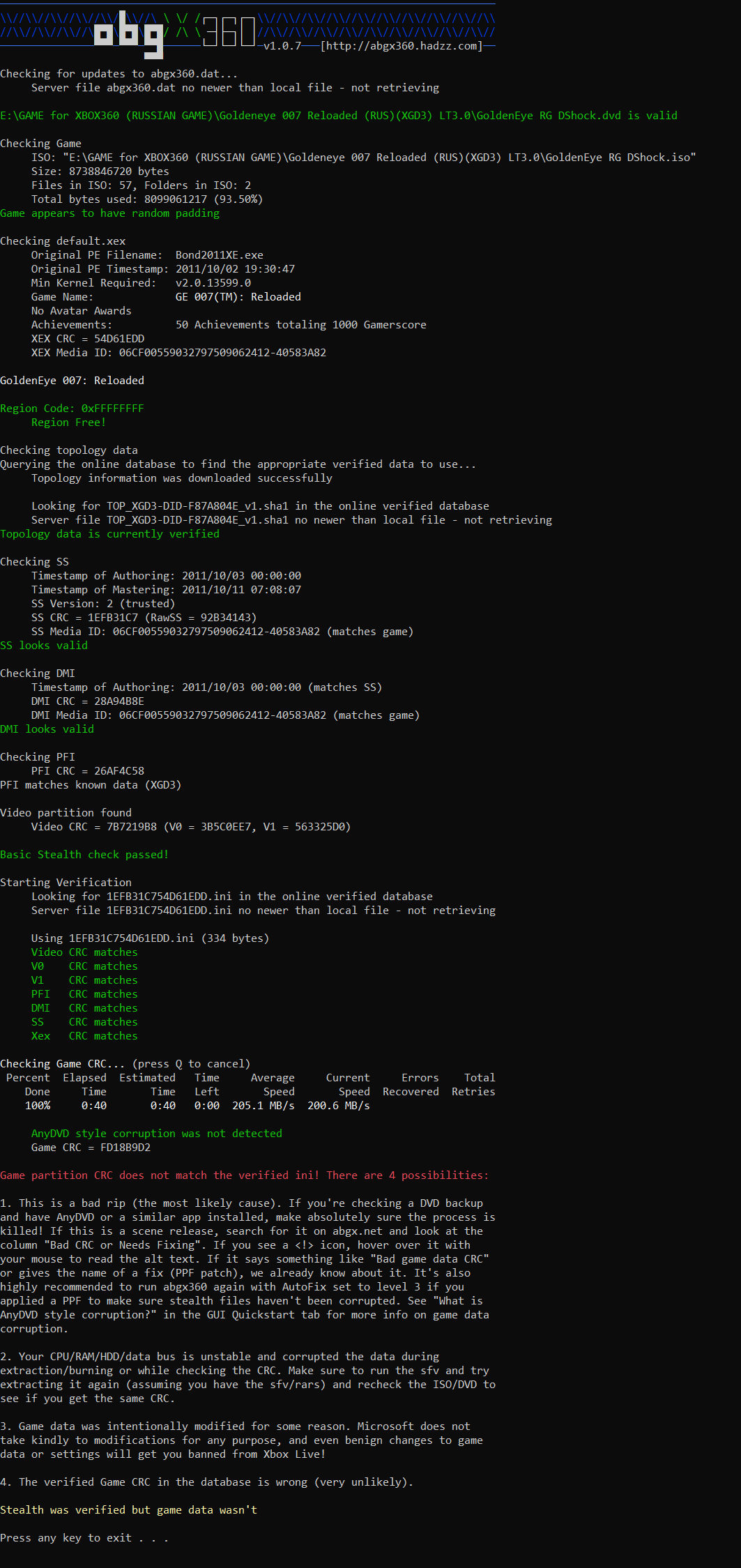This screenshot has height=1568, width=741.
Task: Click "Topology information was downloaded successfully"
Action: click(182, 478)
